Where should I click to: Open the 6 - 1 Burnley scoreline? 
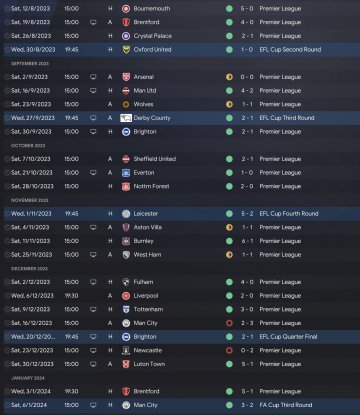click(247, 241)
